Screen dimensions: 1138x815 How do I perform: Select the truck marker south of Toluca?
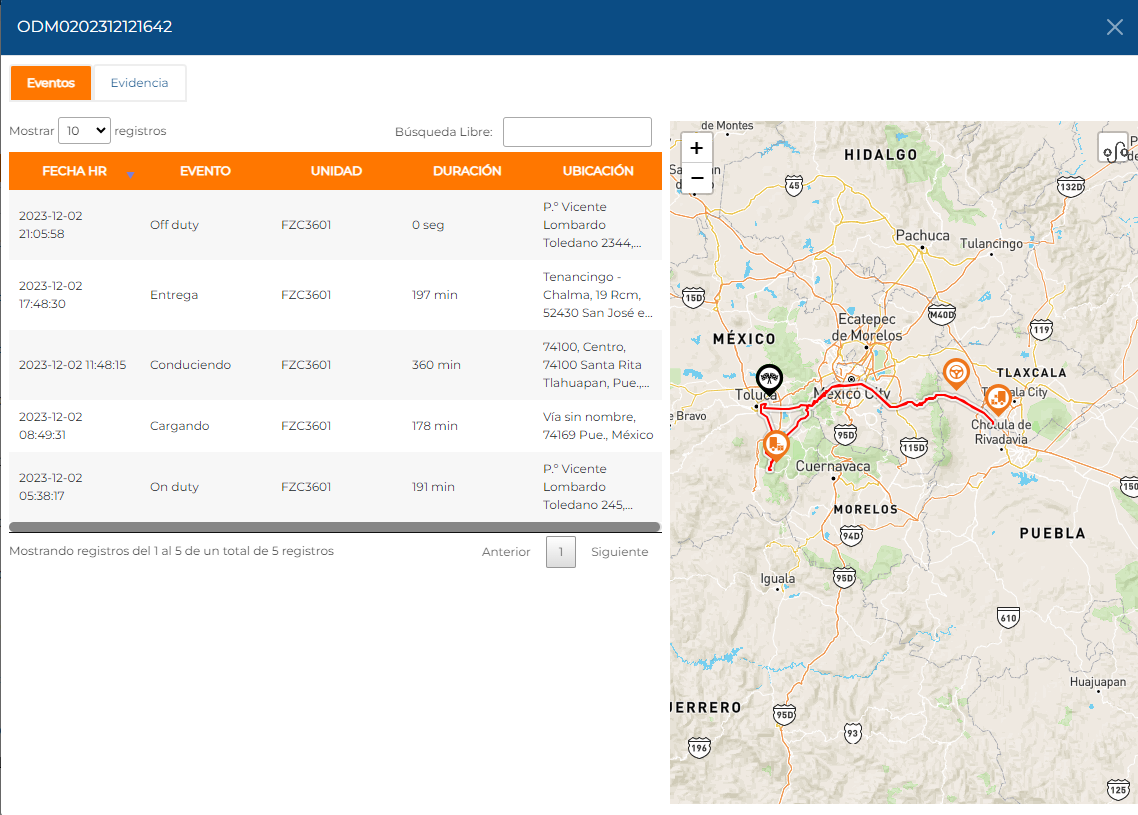click(x=776, y=445)
